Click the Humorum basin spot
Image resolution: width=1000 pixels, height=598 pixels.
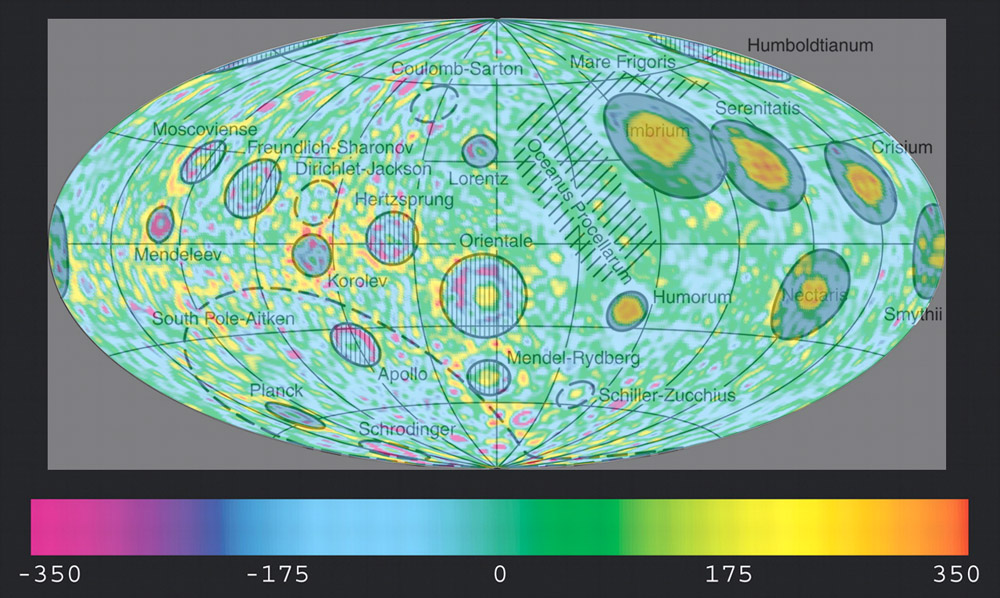coord(628,309)
